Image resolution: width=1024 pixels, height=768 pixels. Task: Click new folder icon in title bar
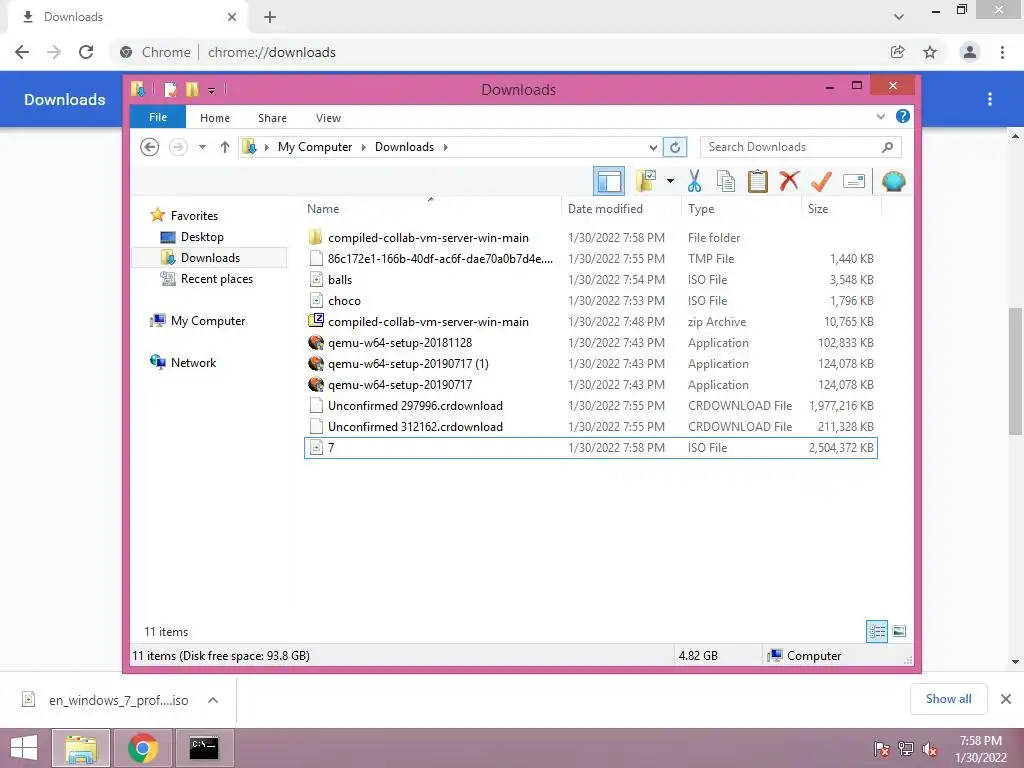pyautogui.click(x=192, y=89)
